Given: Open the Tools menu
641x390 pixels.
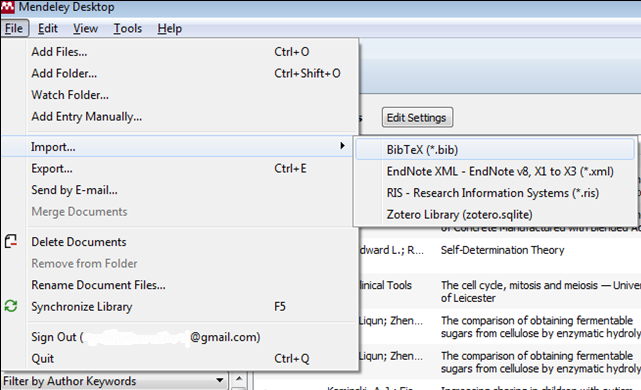Looking at the screenshot, I should tap(128, 28).
